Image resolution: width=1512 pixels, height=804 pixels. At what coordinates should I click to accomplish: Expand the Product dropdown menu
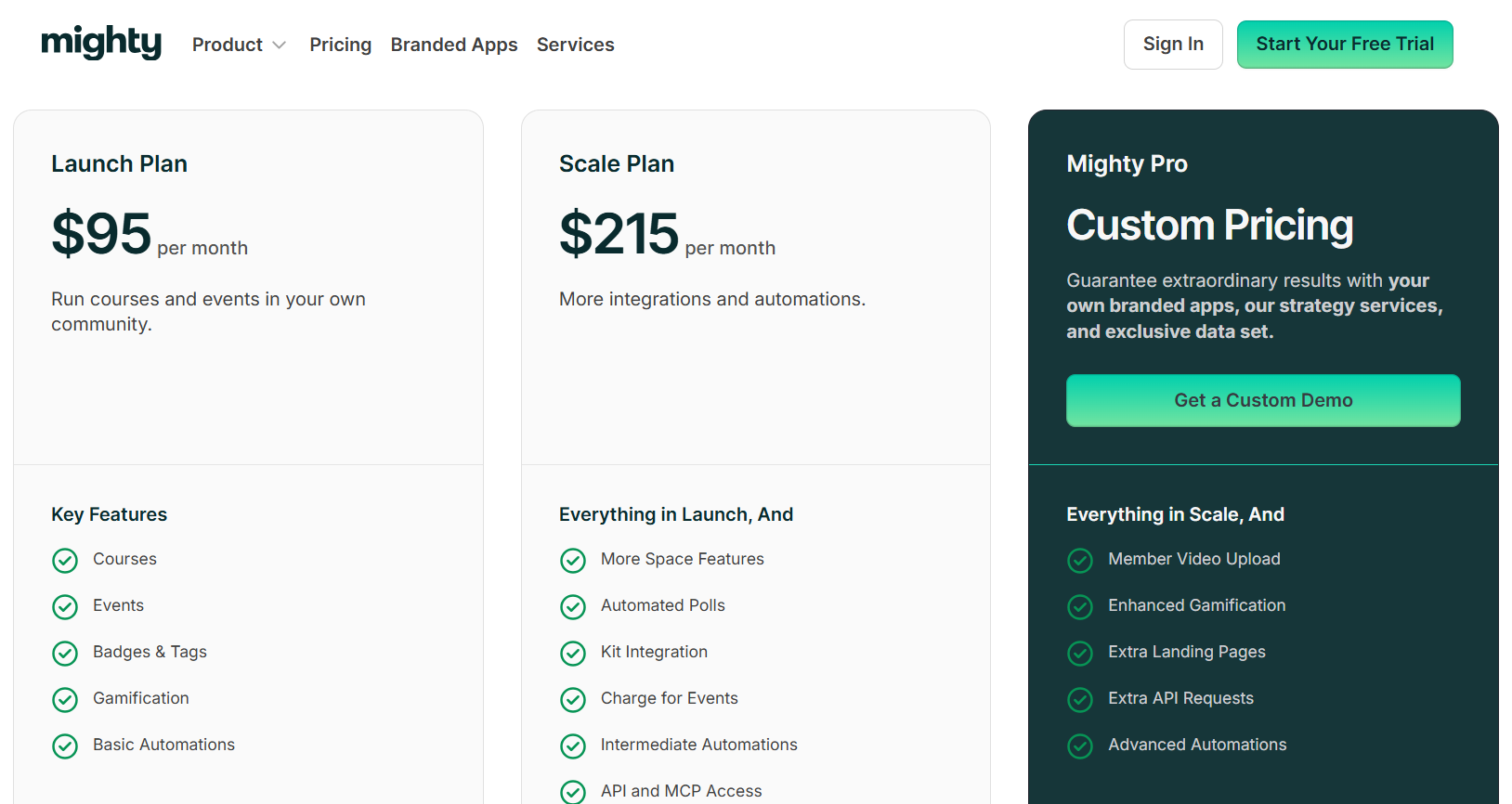click(x=239, y=45)
